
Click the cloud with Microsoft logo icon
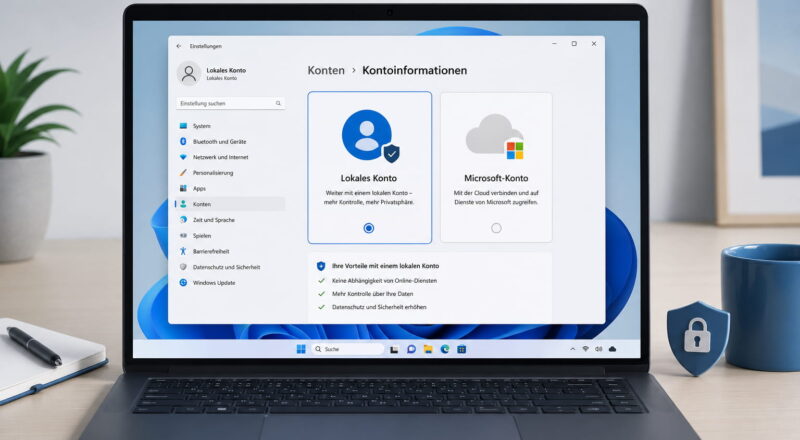495,136
